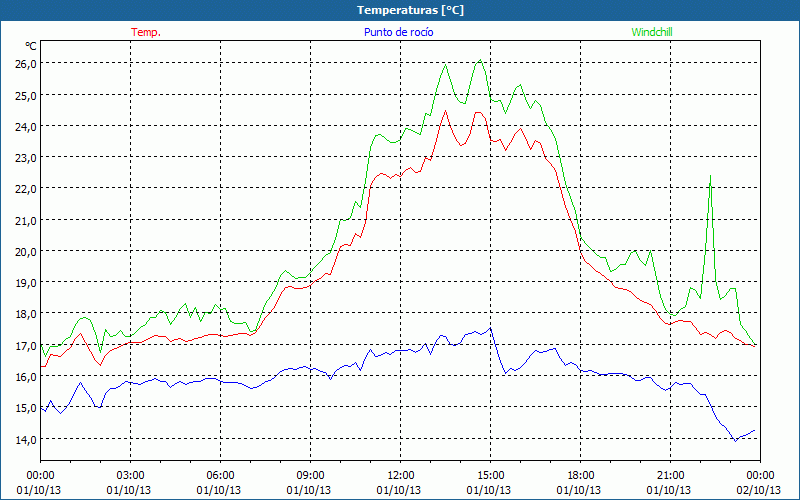This screenshot has width=800, height=500.
Task: Click the 18,0 y-axis value
Action: tap(26, 314)
